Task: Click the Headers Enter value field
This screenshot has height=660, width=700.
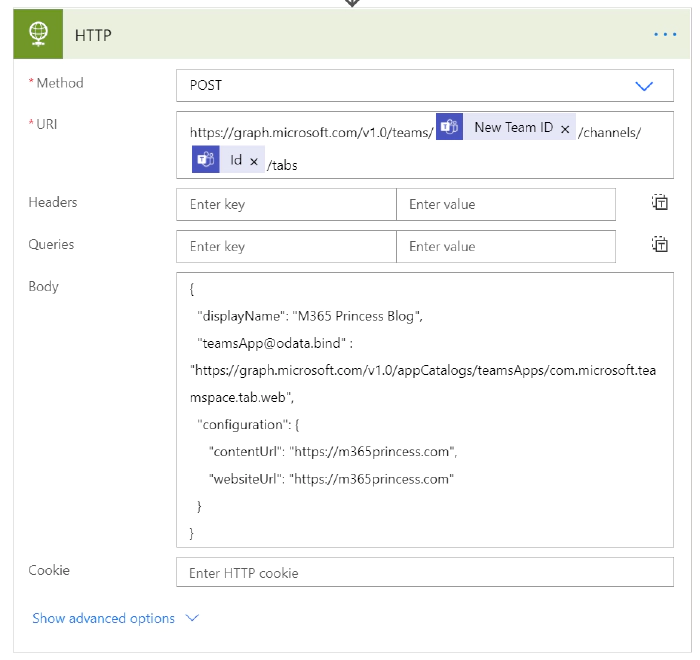Action: pyautogui.click(x=506, y=204)
